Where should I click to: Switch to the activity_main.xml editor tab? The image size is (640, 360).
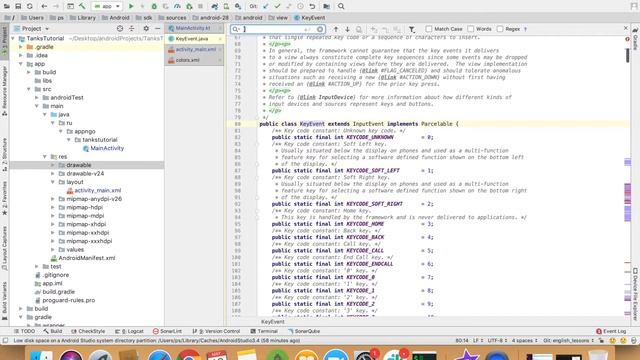tap(194, 49)
